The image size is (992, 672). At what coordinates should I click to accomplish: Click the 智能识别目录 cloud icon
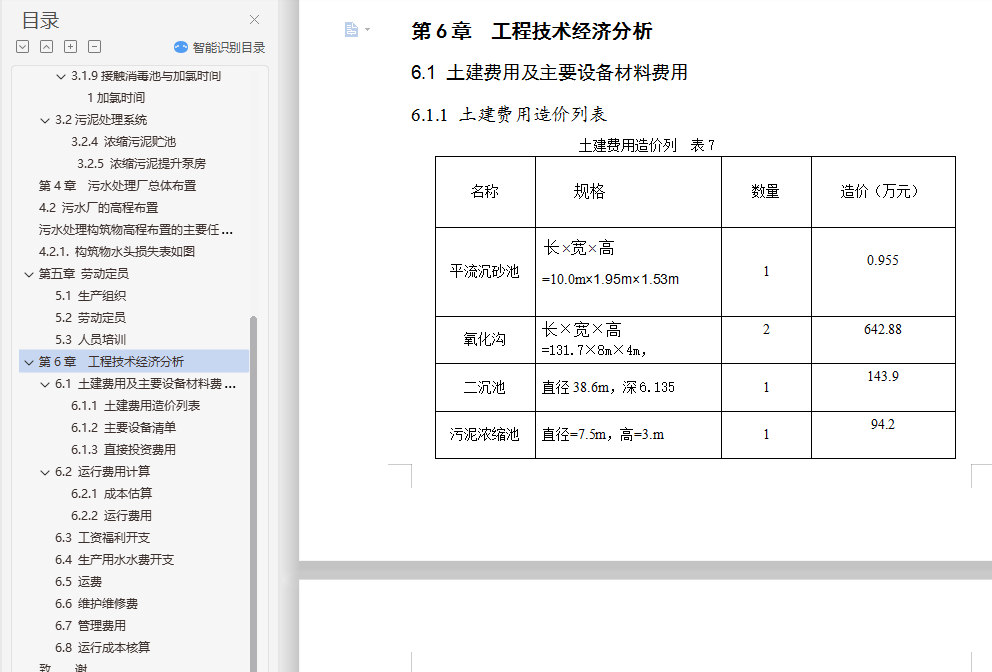(x=181, y=47)
